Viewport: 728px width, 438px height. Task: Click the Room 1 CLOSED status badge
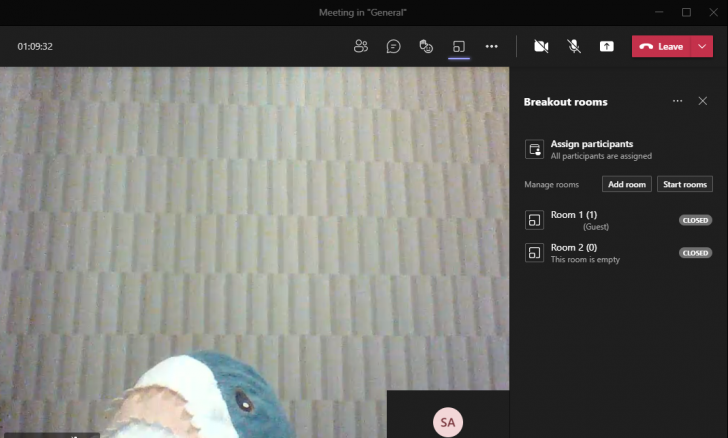(x=696, y=220)
